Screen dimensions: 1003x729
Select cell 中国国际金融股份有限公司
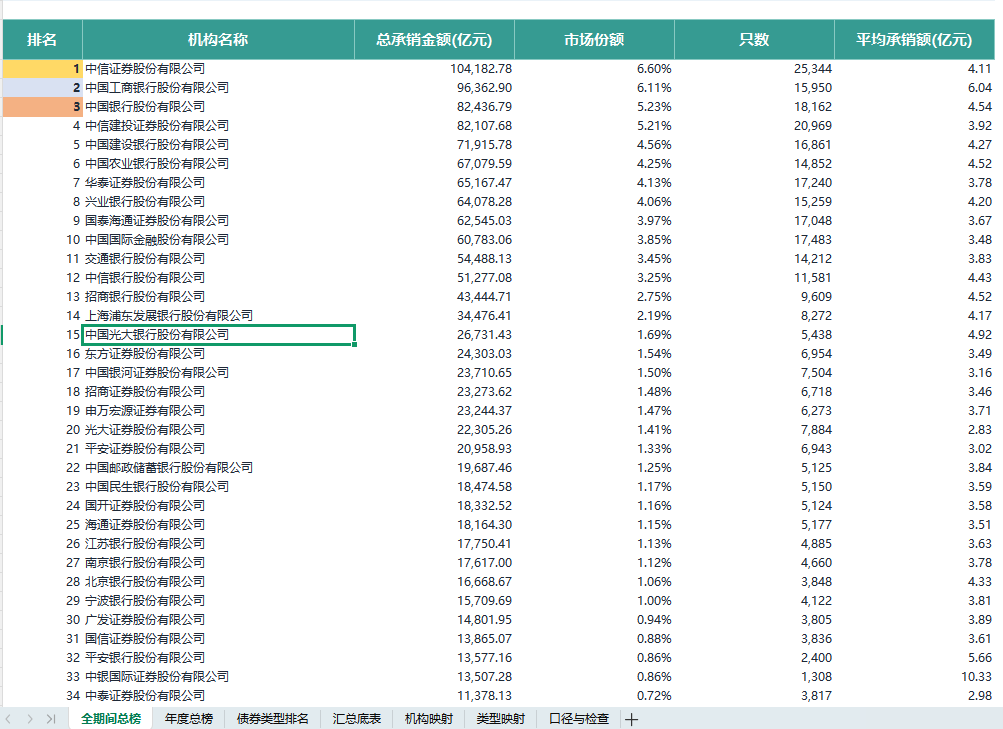(x=218, y=240)
